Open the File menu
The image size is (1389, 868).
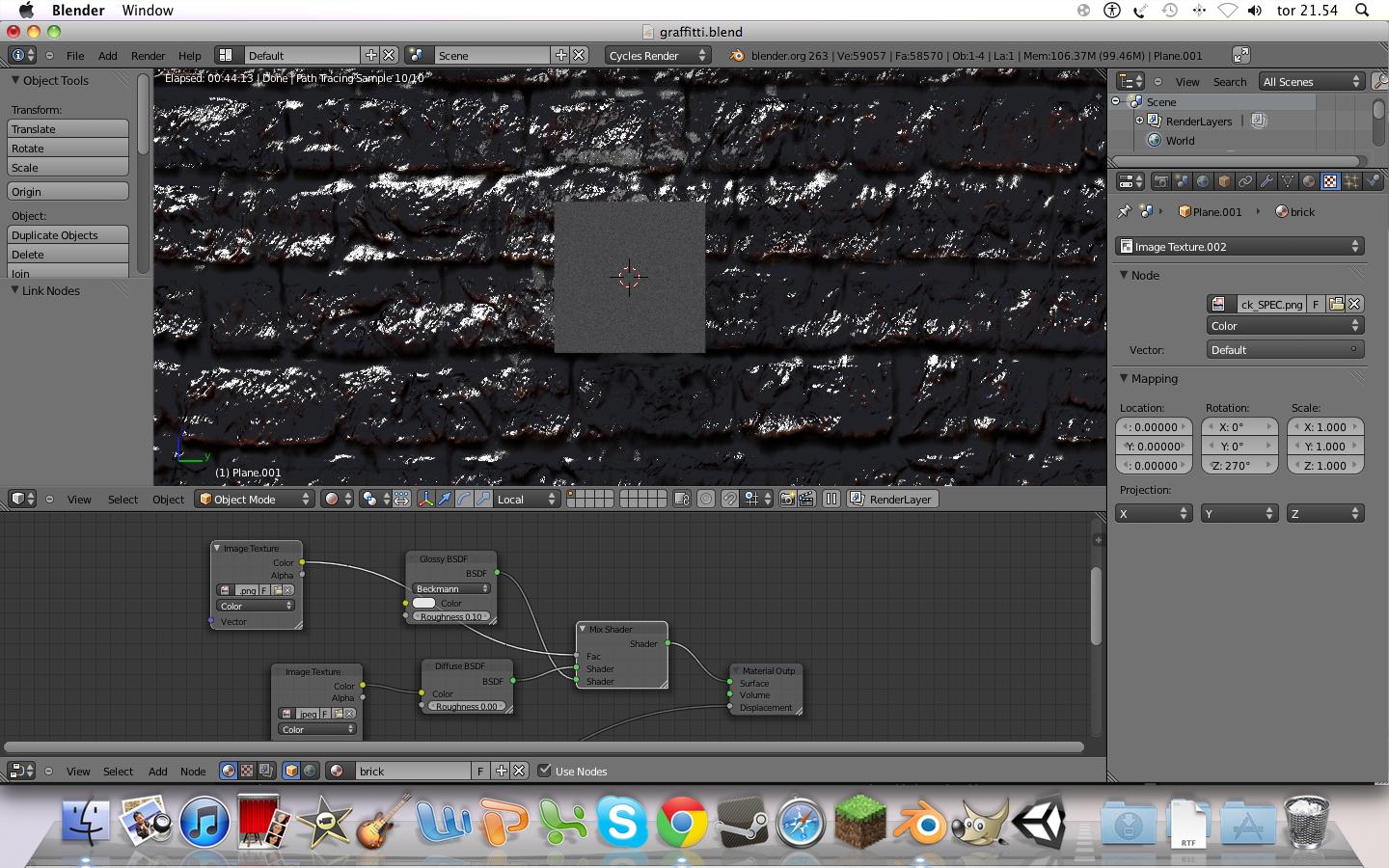coord(75,56)
